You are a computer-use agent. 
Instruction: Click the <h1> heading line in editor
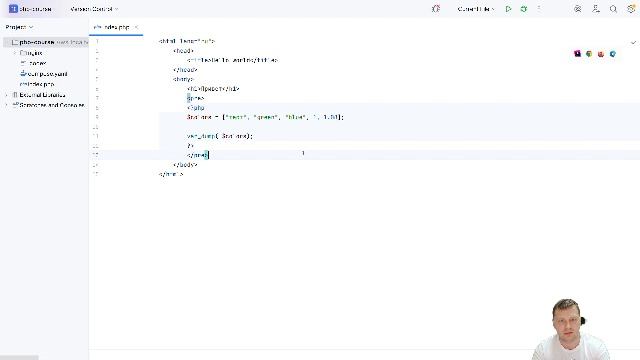[213, 89]
